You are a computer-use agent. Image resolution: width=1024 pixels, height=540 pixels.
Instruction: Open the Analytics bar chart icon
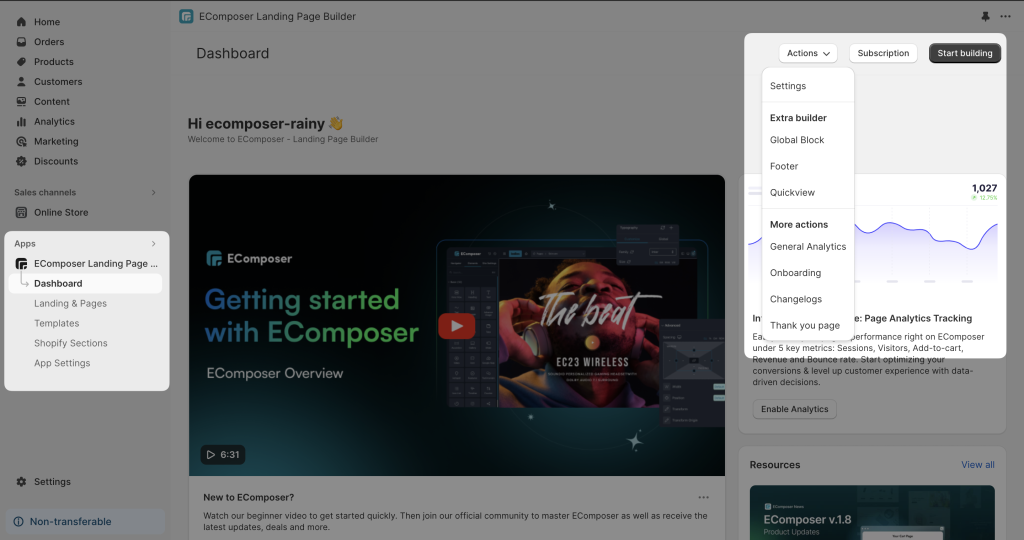click(x=21, y=121)
